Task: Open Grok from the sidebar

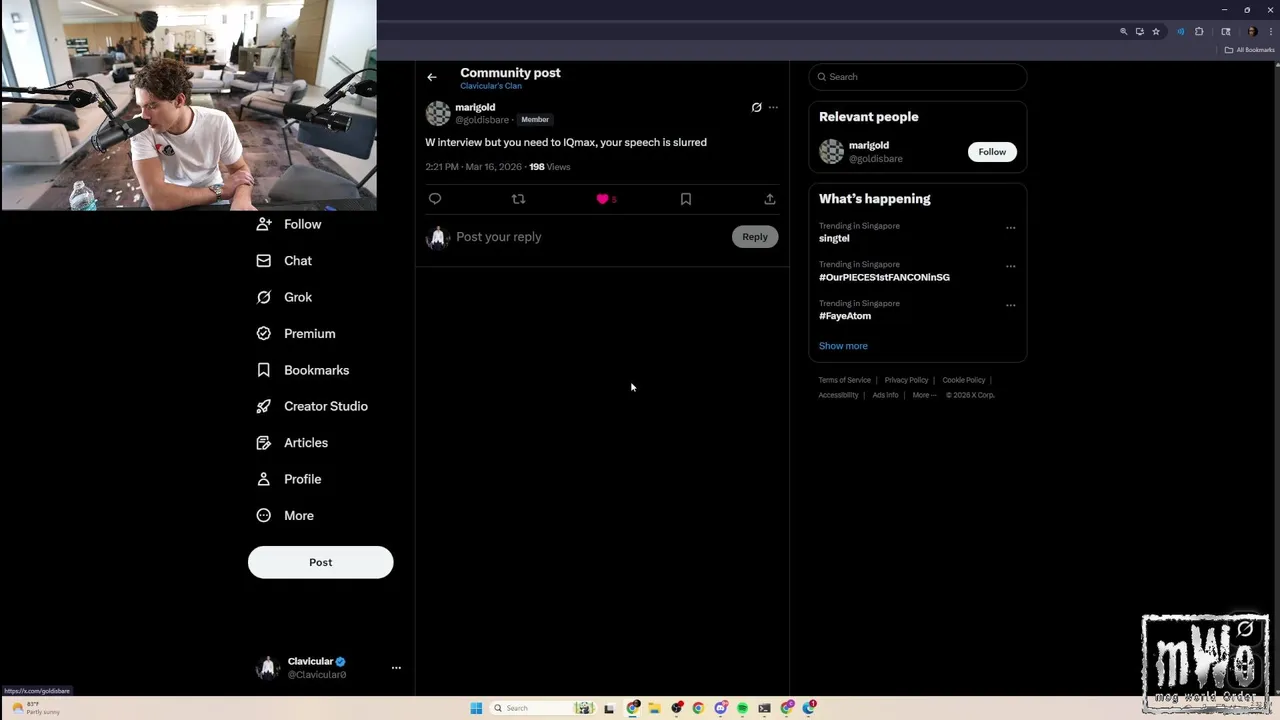Action: click(x=285, y=297)
